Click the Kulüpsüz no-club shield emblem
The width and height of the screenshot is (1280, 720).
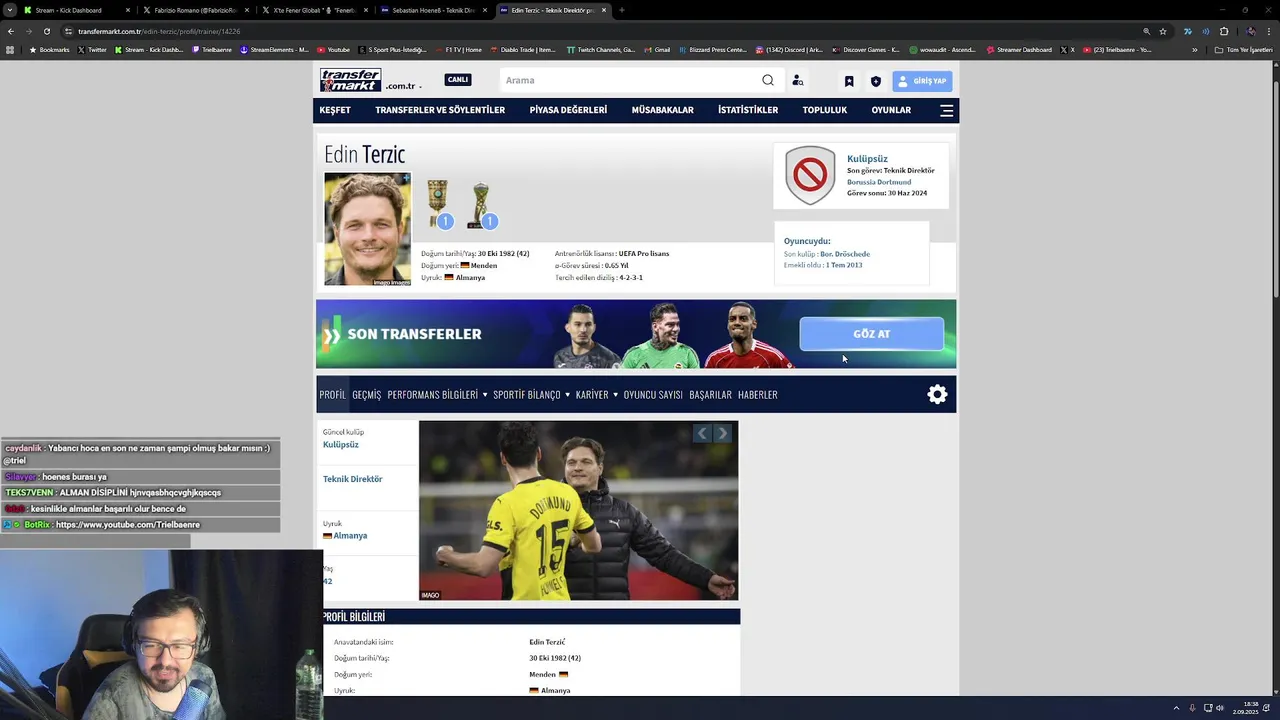tap(810, 175)
